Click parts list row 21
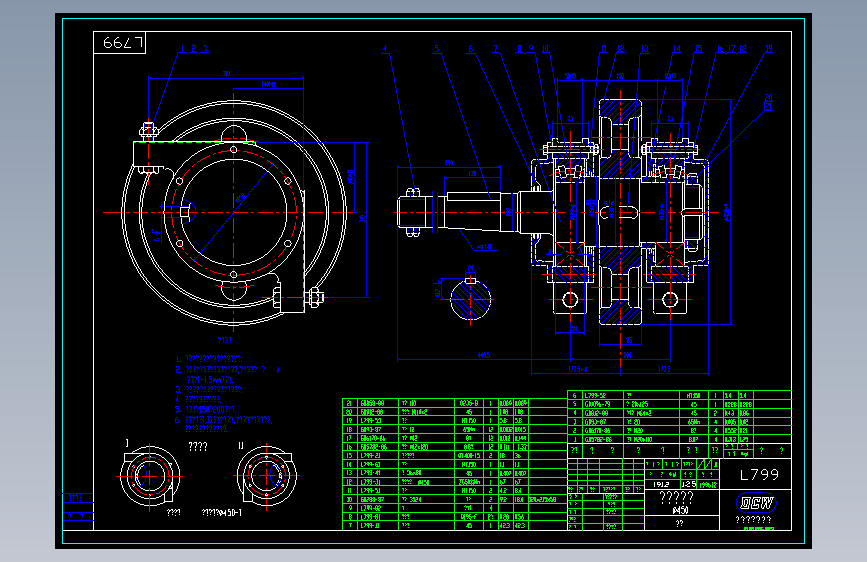The image size is (867, 562). [455, 403]
